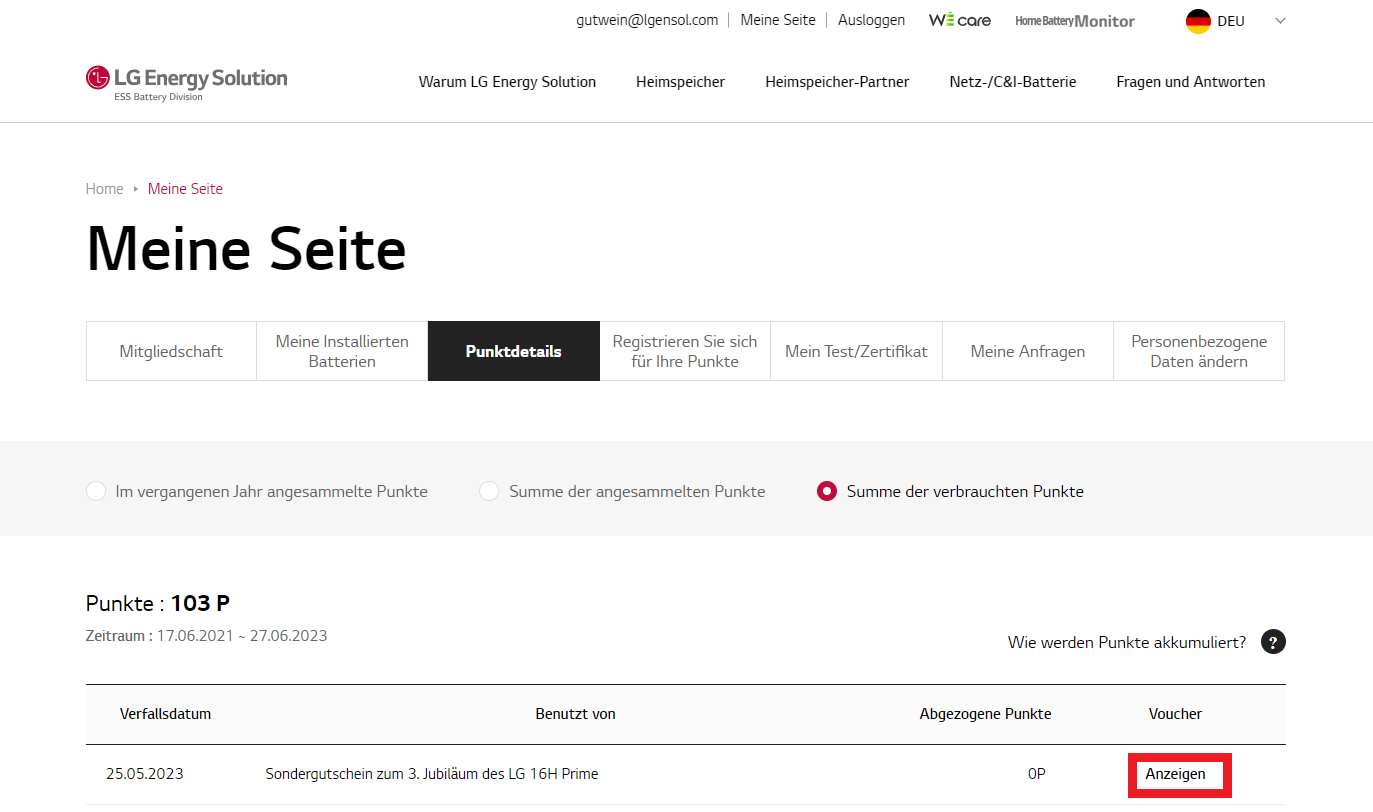Select 'Summe der angesammelten Punkte' radio
Image resolution: width=1373 pixels, height=812 pixels.
[489, 491]
